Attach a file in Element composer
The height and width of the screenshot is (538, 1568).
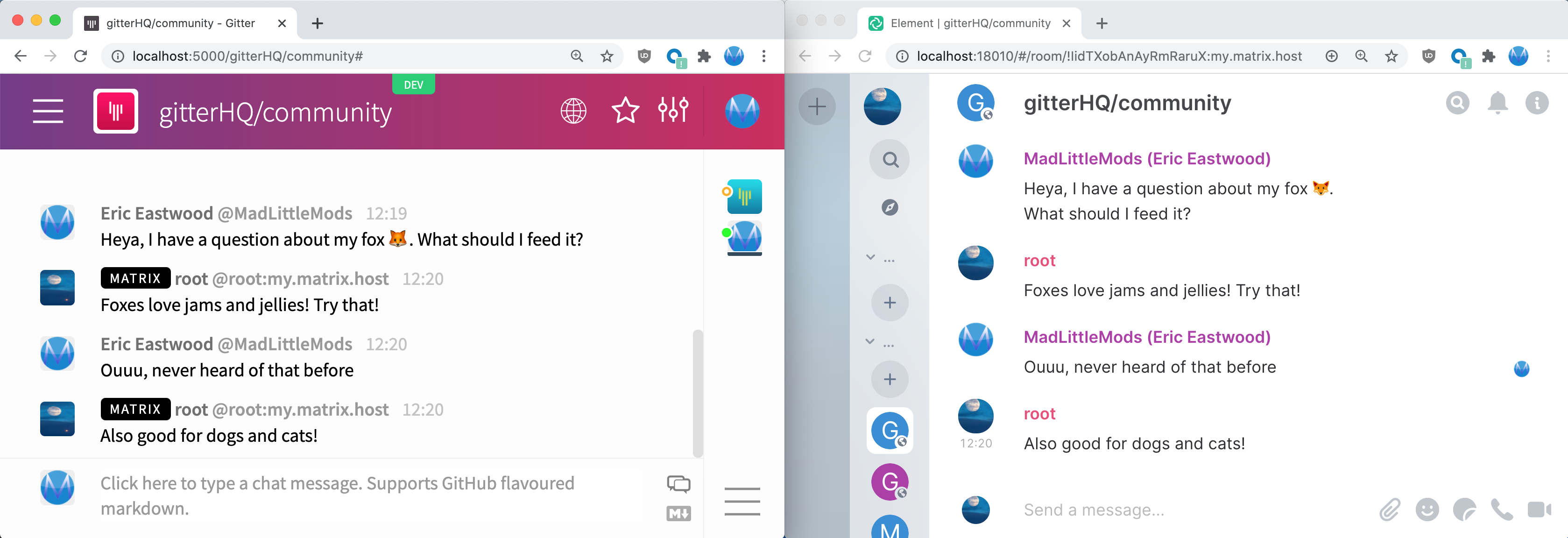pyautogui.click(x=1390, y=510)
